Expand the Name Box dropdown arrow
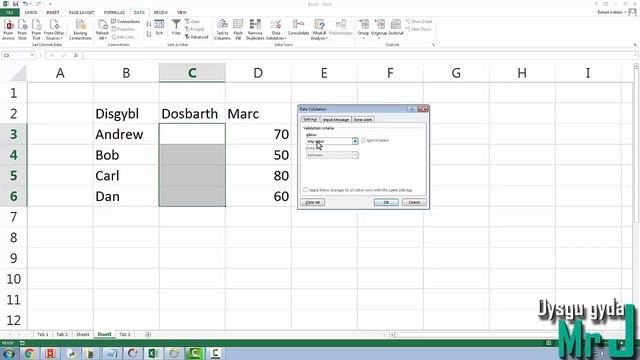 pos(32,55)
